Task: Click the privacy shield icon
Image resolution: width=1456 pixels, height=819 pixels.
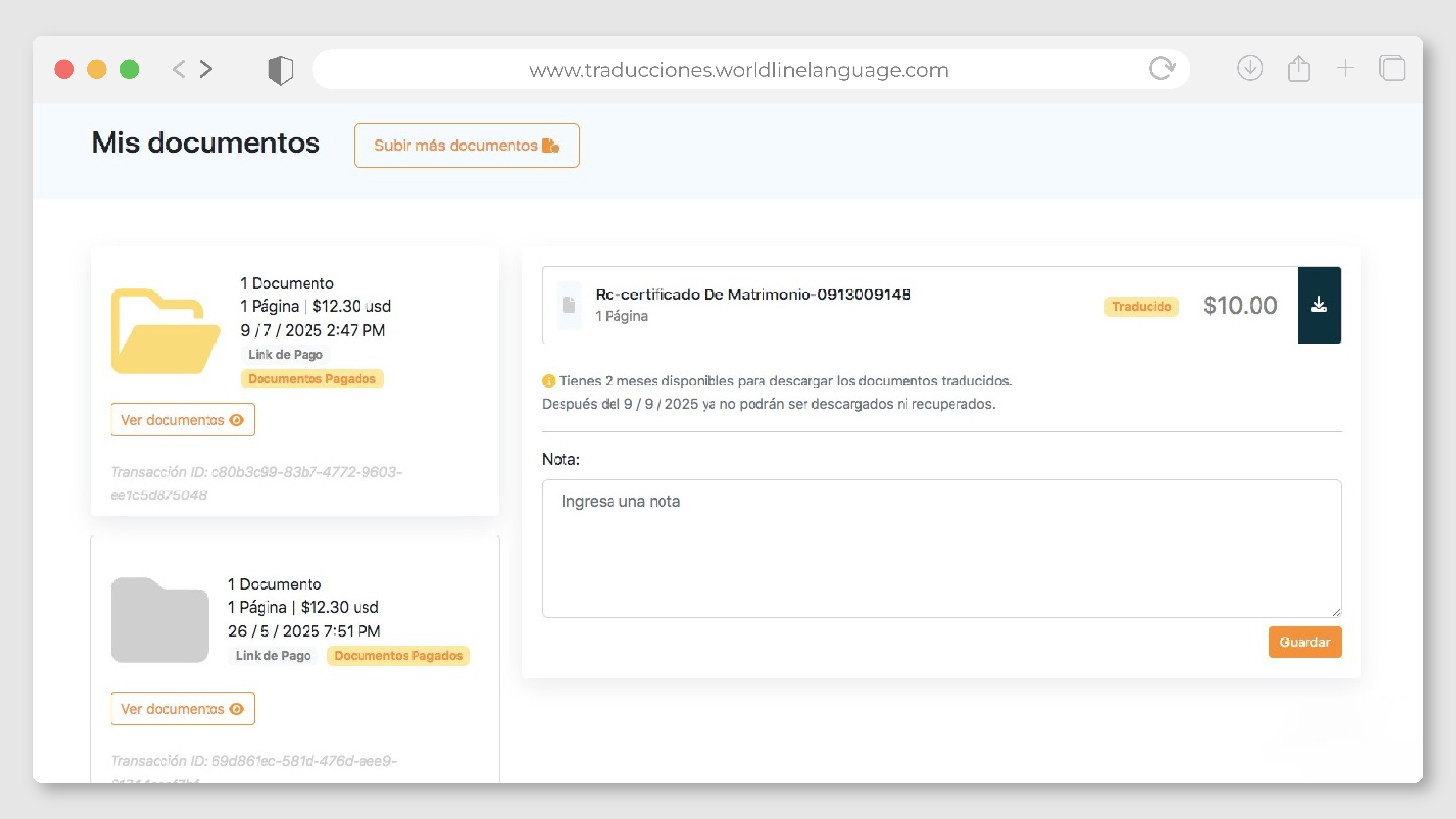Action: (280, 70)
